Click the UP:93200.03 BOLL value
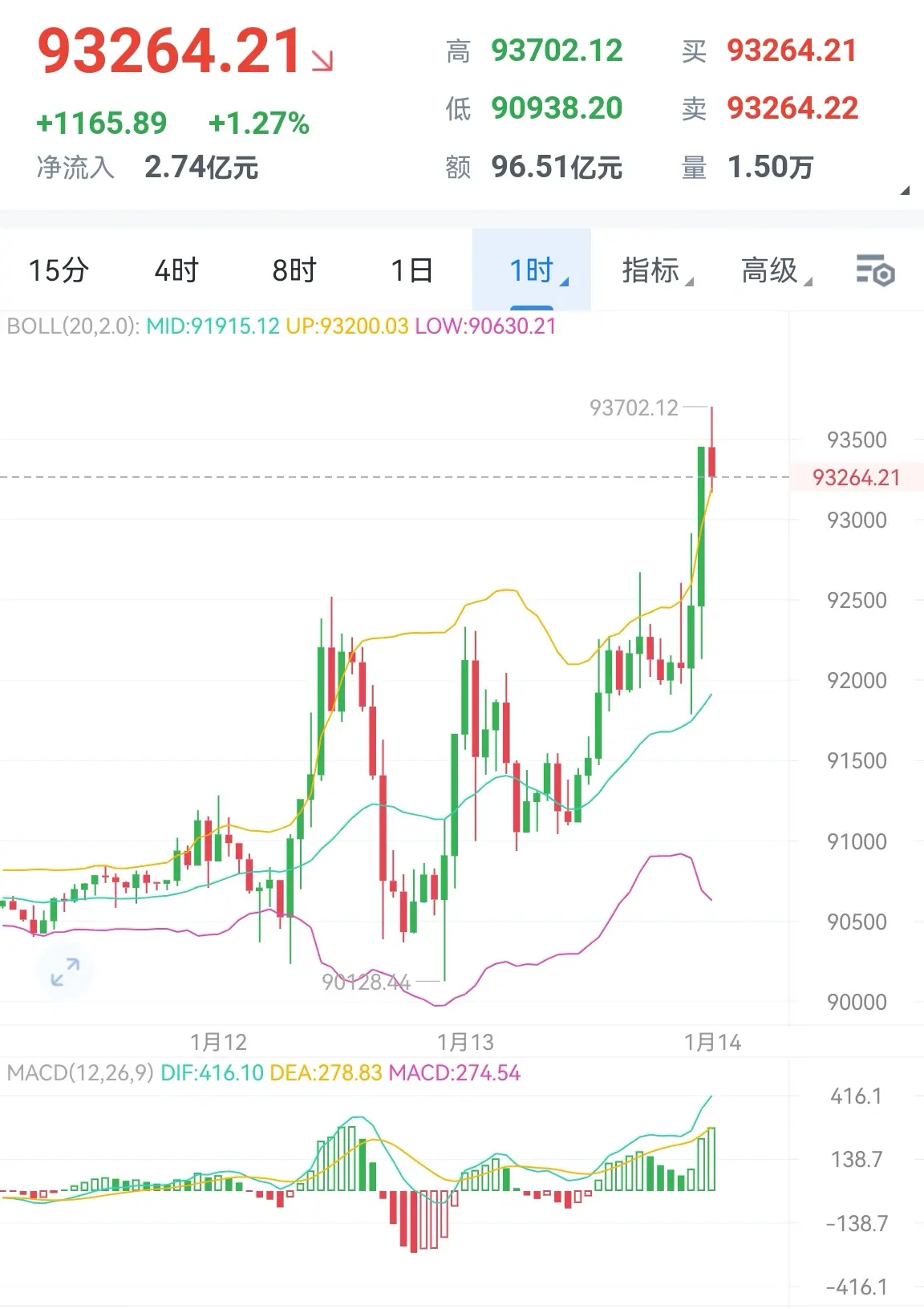 click(347, 326)
